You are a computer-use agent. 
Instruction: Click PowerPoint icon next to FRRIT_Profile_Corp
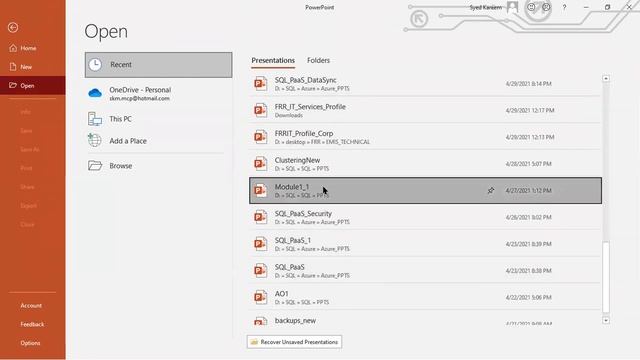(260, 137)
